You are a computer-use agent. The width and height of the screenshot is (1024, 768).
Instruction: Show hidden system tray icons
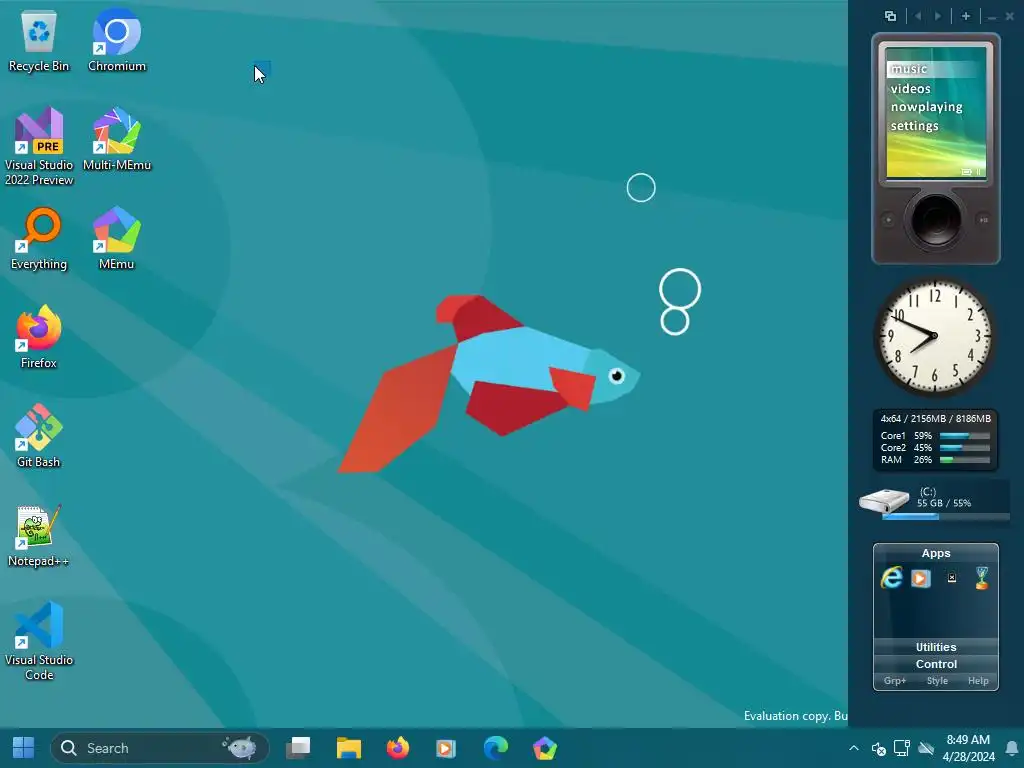pos(854,748)
